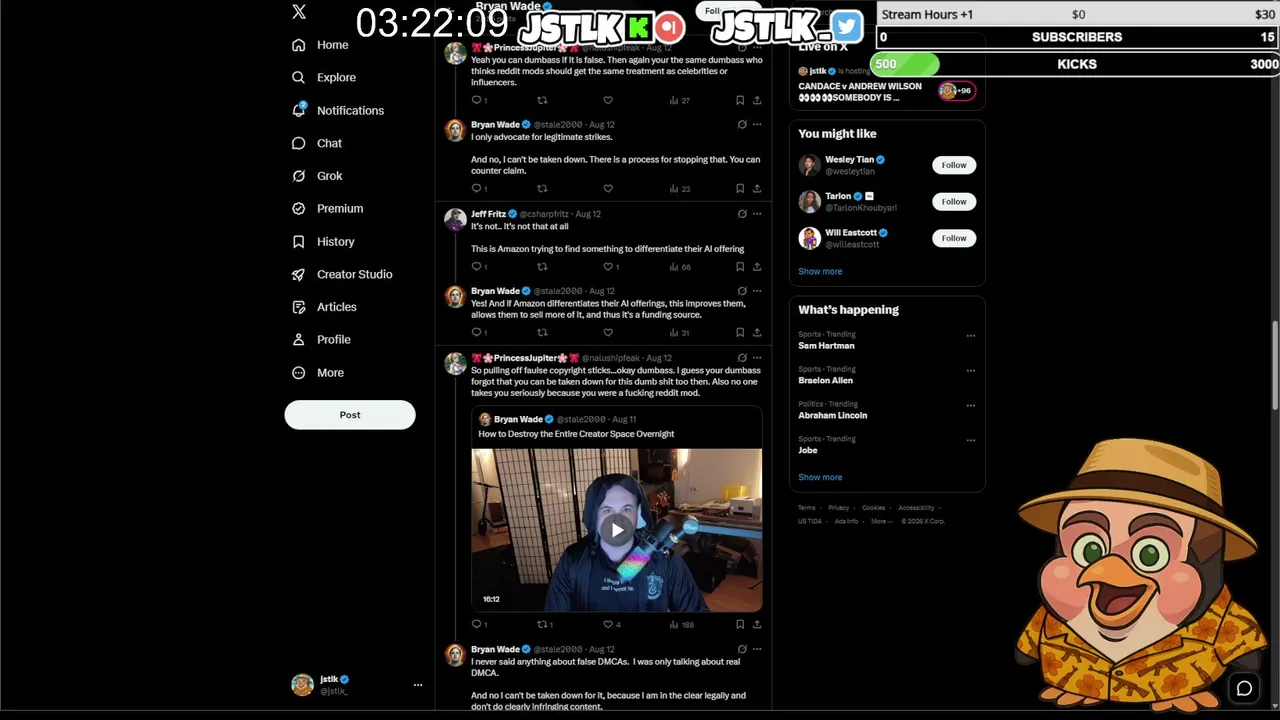Open the three-dot menu on the 'Yes! And if Amazon' tweet

757,291
